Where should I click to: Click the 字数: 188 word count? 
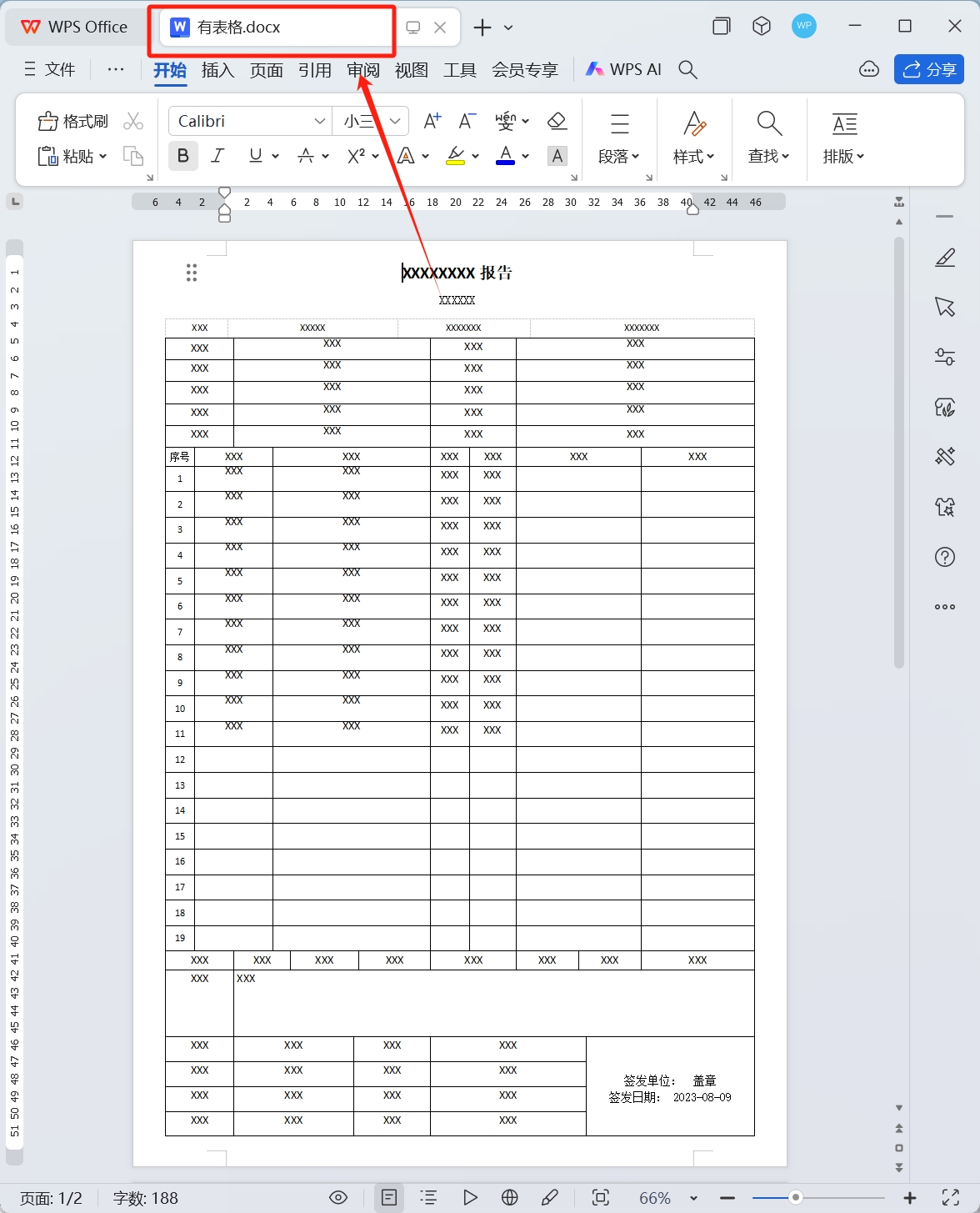(146, 1199)
